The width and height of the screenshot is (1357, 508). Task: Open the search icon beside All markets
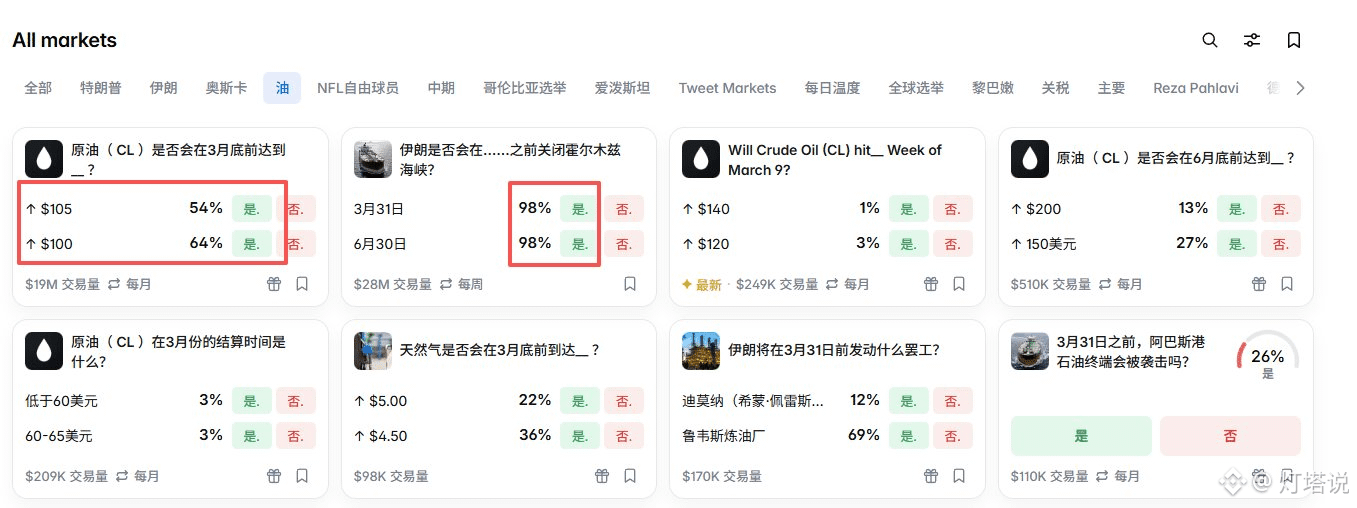(1209, 40)
